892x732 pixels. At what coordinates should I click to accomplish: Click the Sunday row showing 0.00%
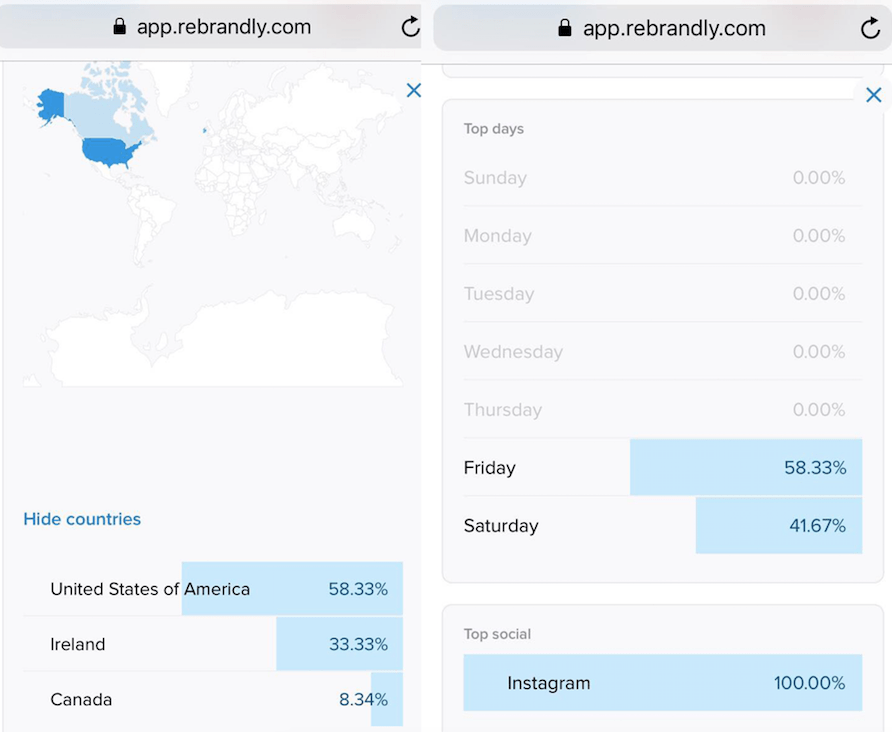point(662,178)
